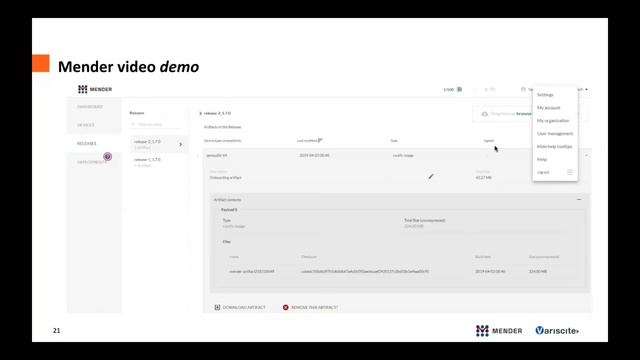Click the Remove this artifact button
640x360 pixels.
pos(310,307)
